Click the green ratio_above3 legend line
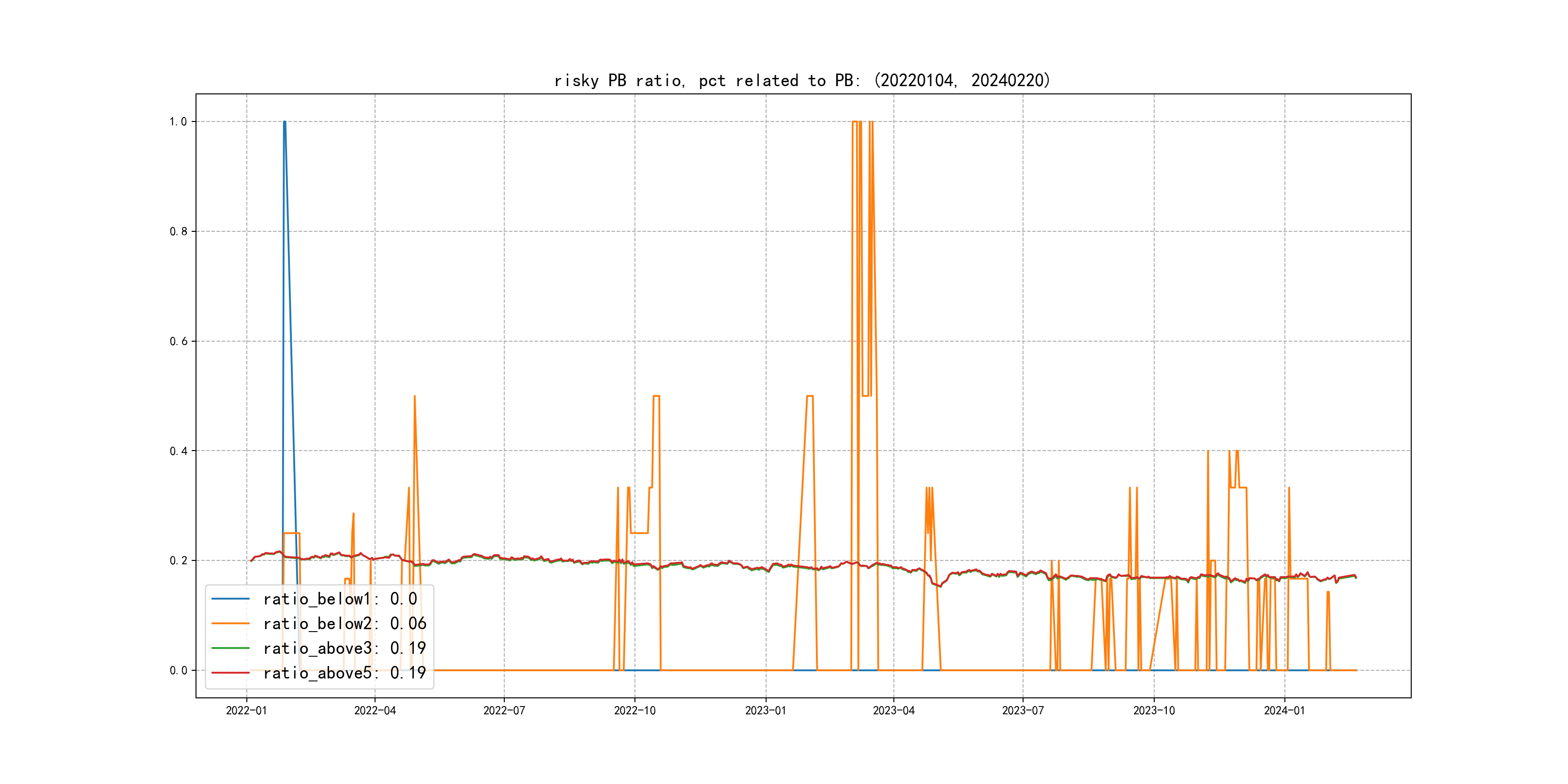This screenshot has height=784, width=1568. click(231, 648)
